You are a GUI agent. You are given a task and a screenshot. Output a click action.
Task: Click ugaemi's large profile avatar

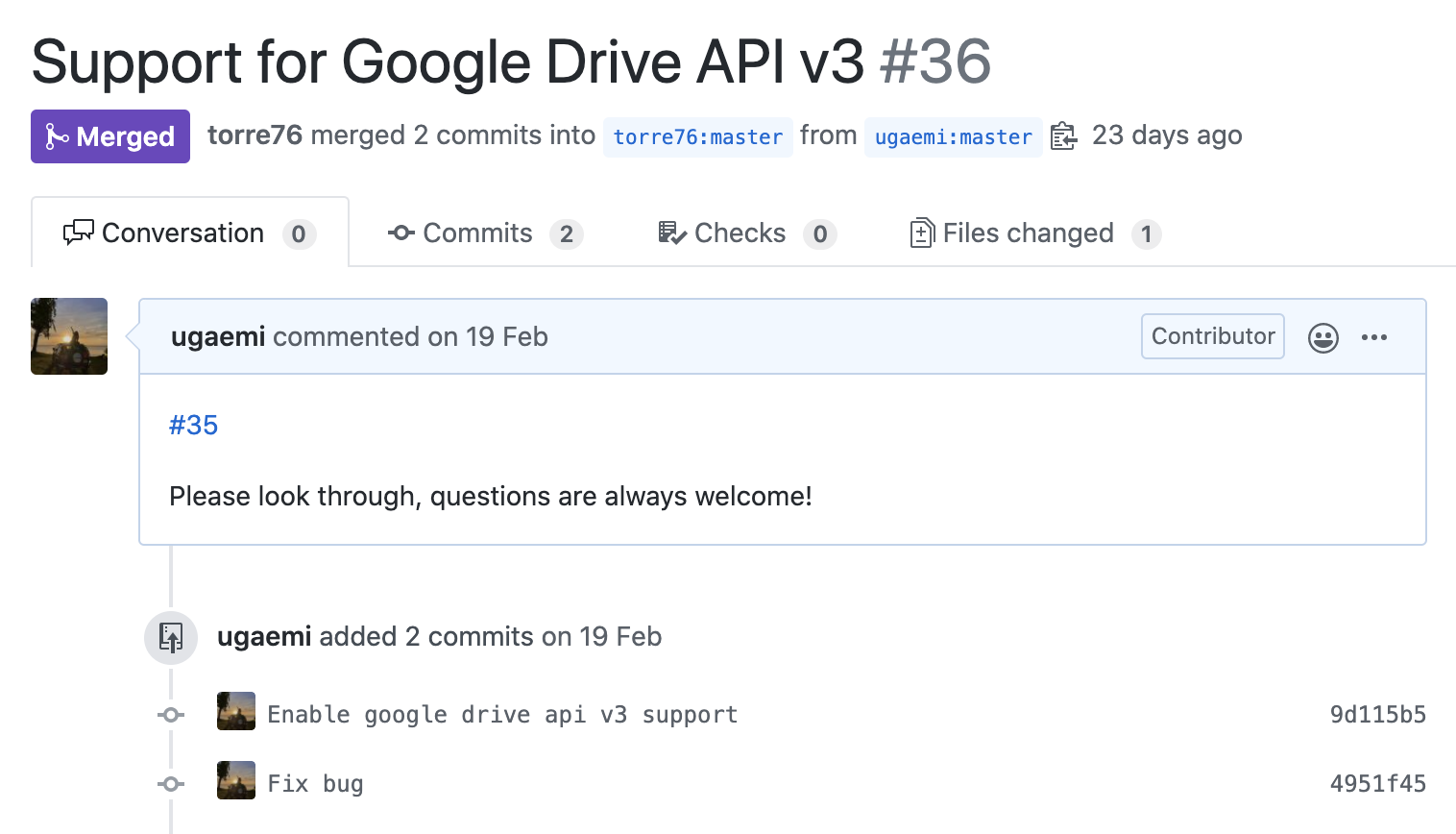point(69,336)
